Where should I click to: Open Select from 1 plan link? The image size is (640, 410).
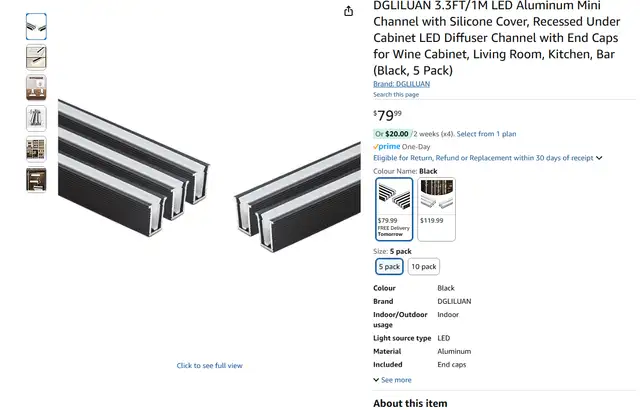486,134
